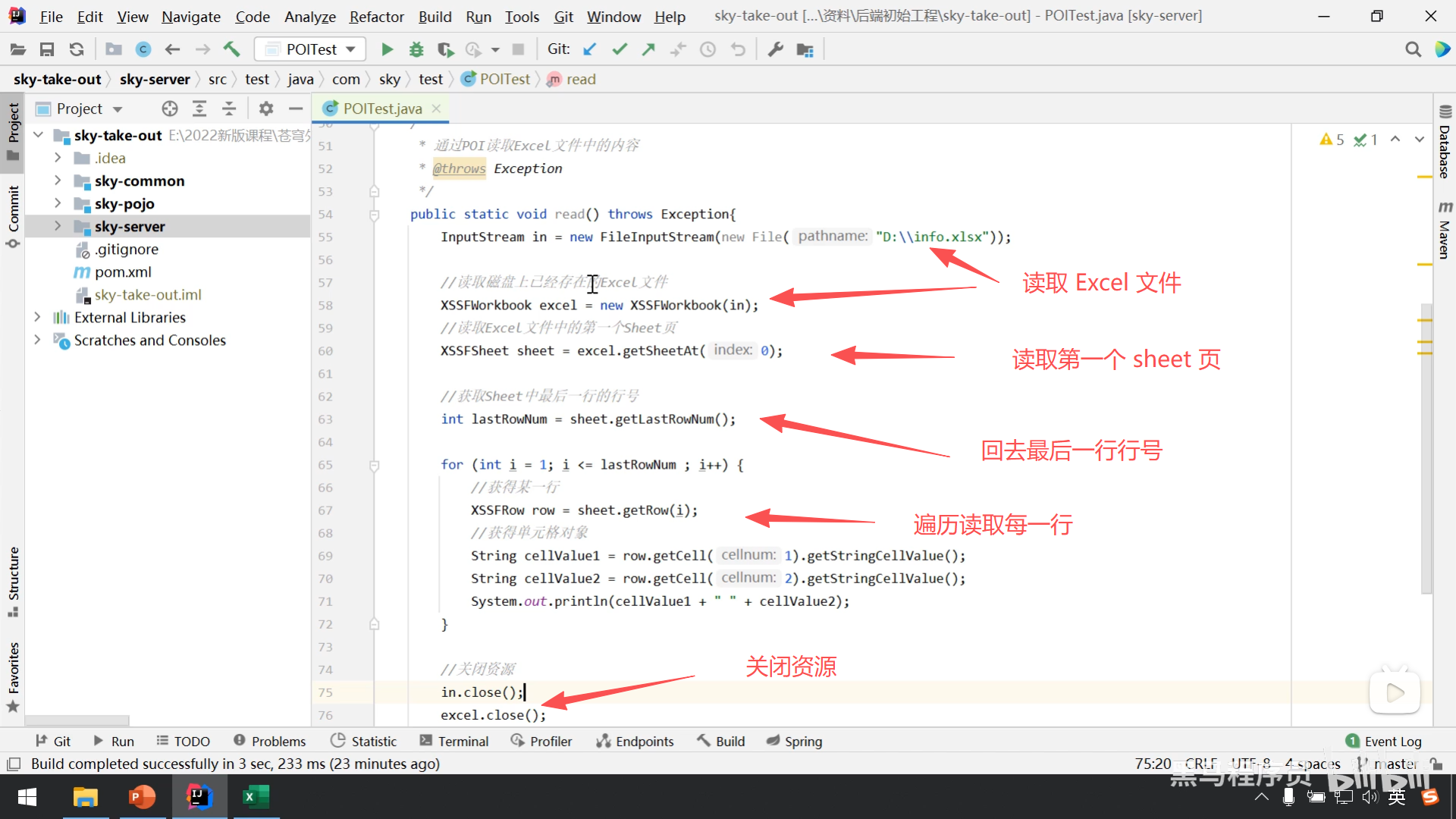Click the Debug bug icon
Viewport: 1456px width, 819px height.
[x=416, y=49]
